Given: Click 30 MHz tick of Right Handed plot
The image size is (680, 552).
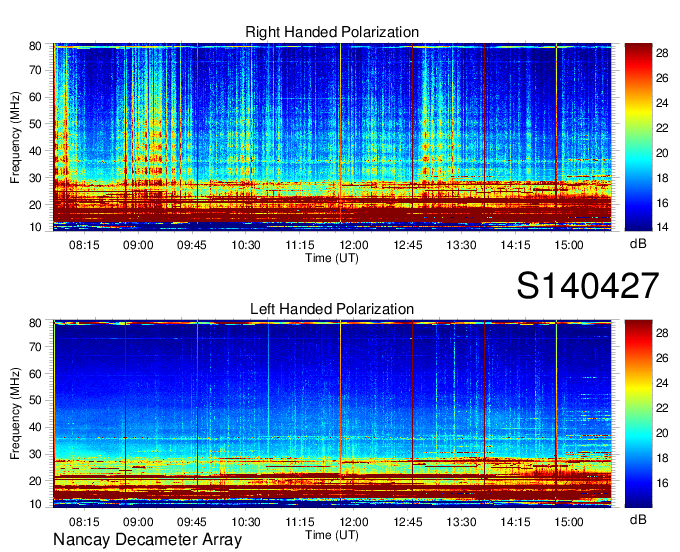Looking at the screenshot, I should (x=35, y=178).
